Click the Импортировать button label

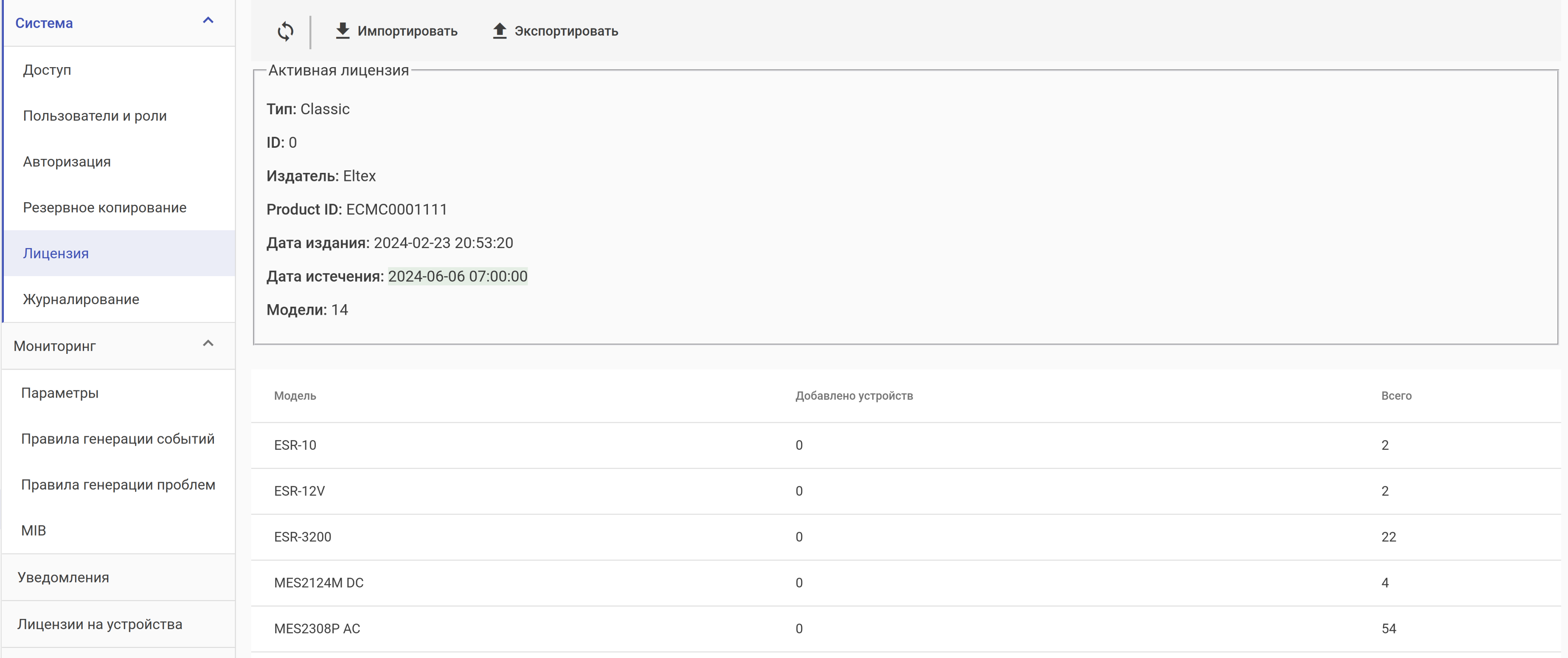(407, 31)
